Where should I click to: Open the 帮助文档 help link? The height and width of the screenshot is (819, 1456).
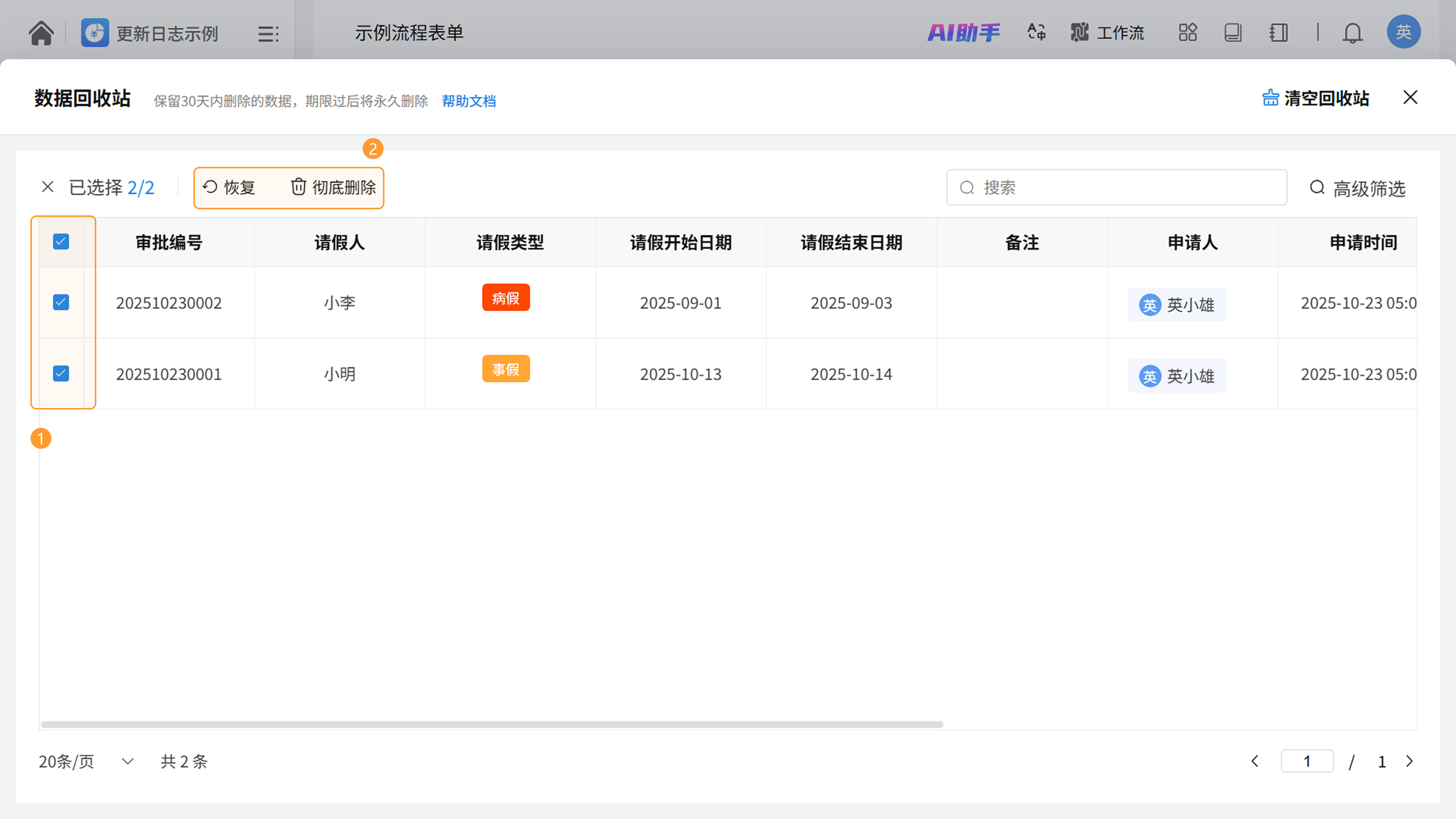pyautogui.click(x=469, y=101)
